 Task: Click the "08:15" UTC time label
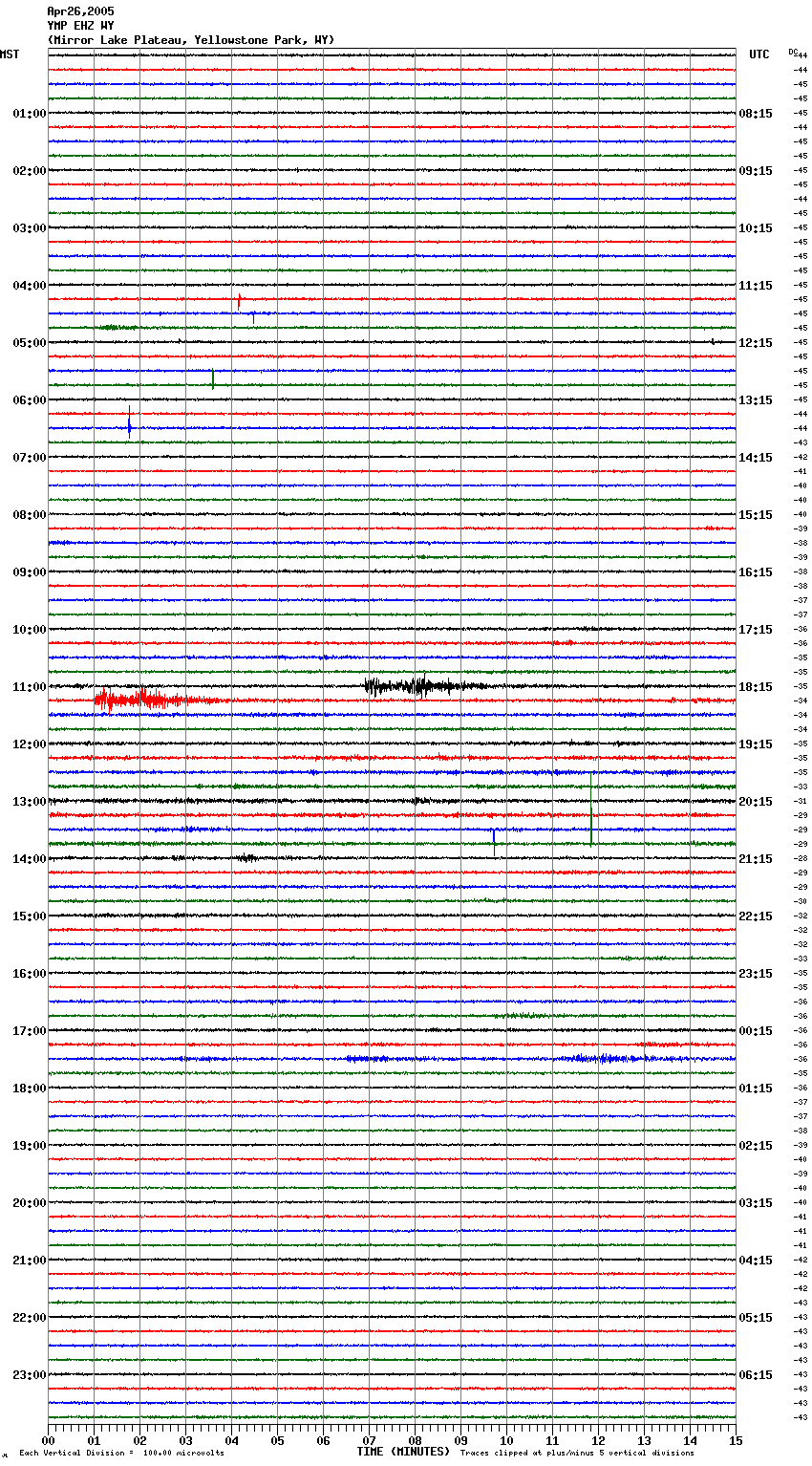(756, 114)
